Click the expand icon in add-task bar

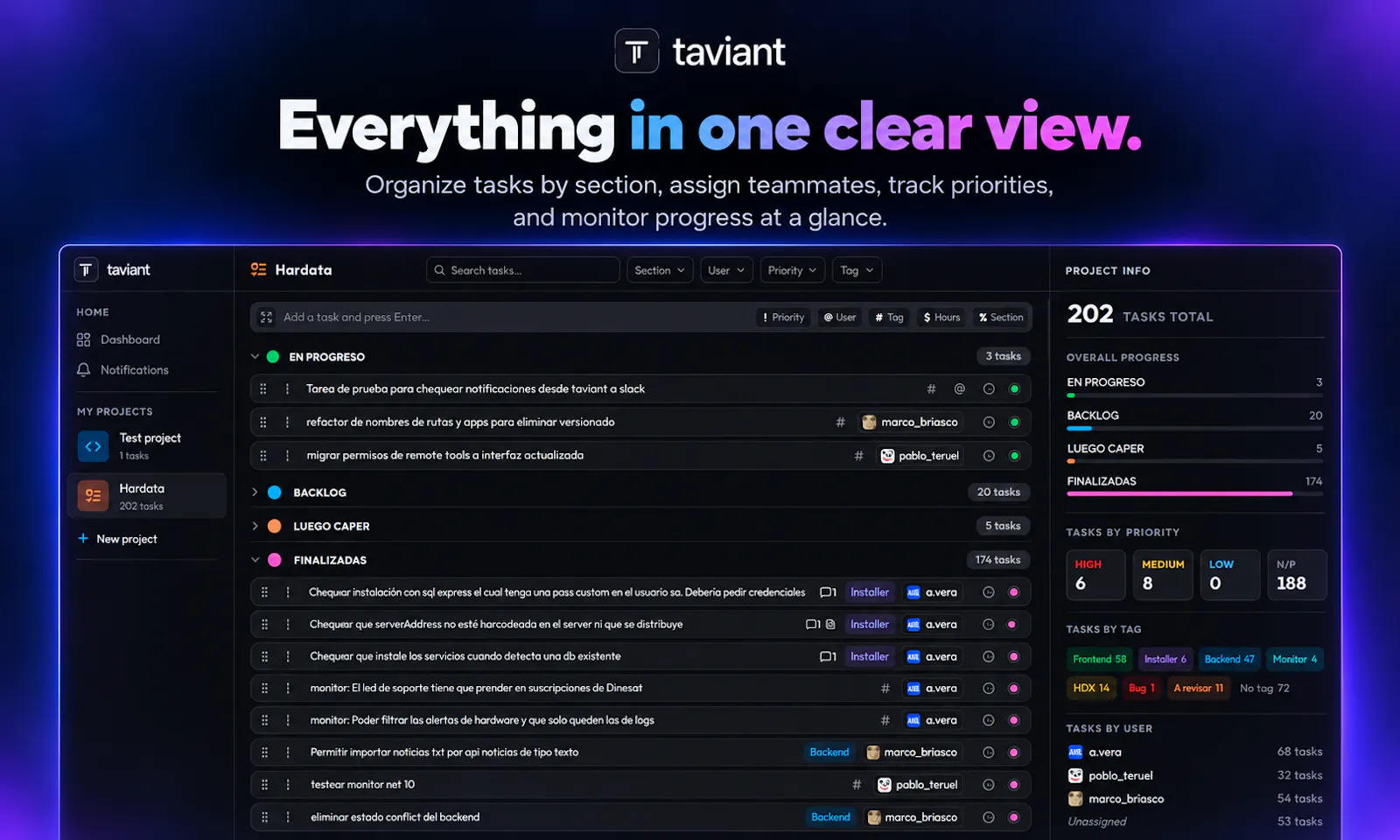(x=266, y=318)
